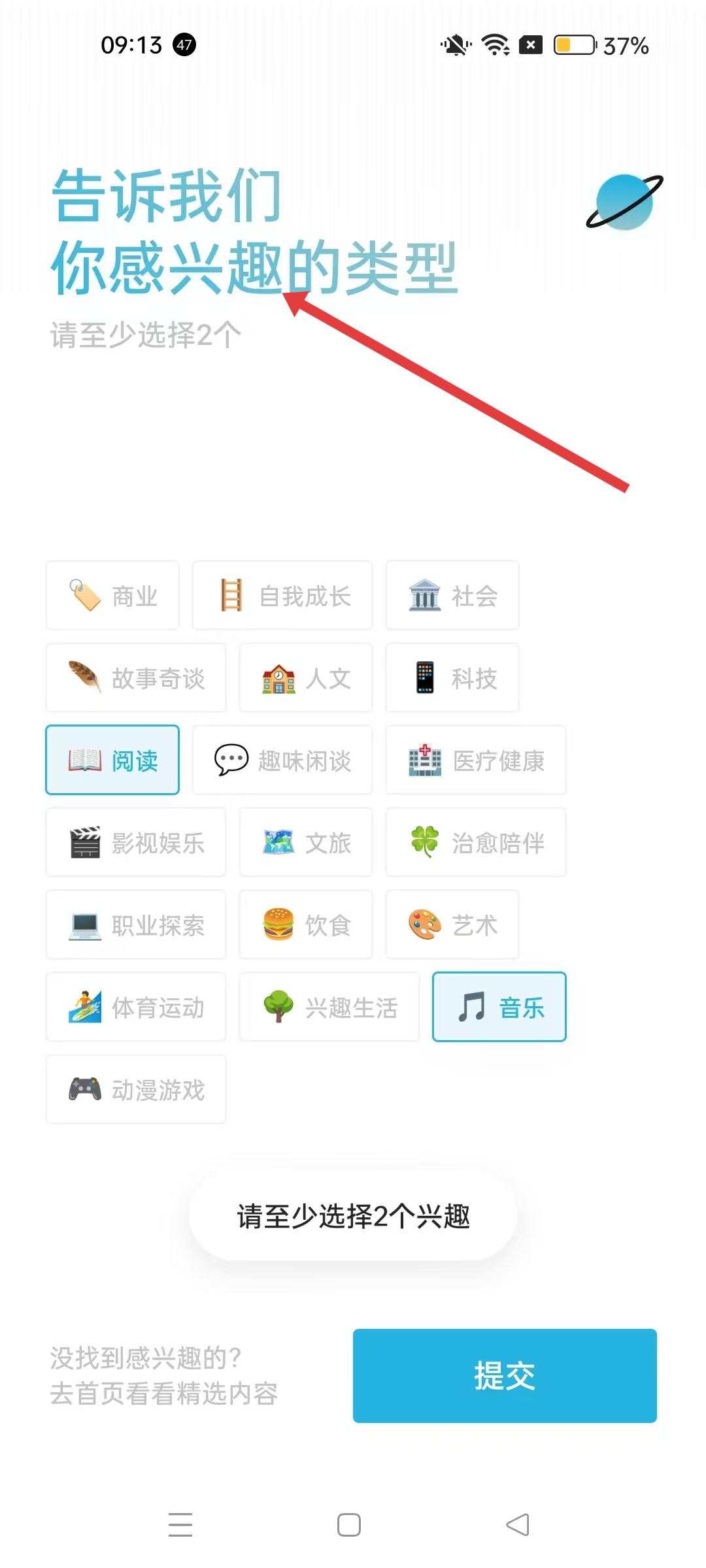The height and width of the screenshot is (1568, 706).
Task: Tap the feather icon for 故事奇谈
Action: (85, 678)
